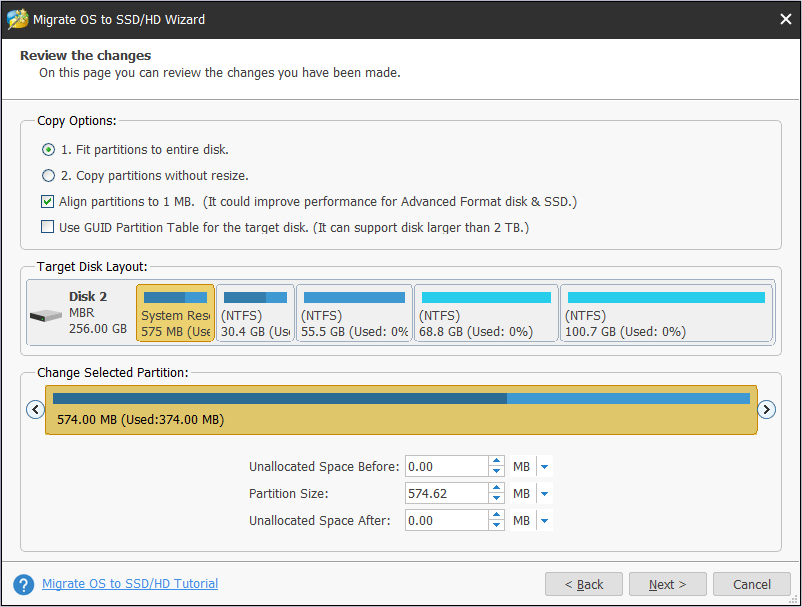Open unit dropdown for Unallocated Space After

[545, 521]
